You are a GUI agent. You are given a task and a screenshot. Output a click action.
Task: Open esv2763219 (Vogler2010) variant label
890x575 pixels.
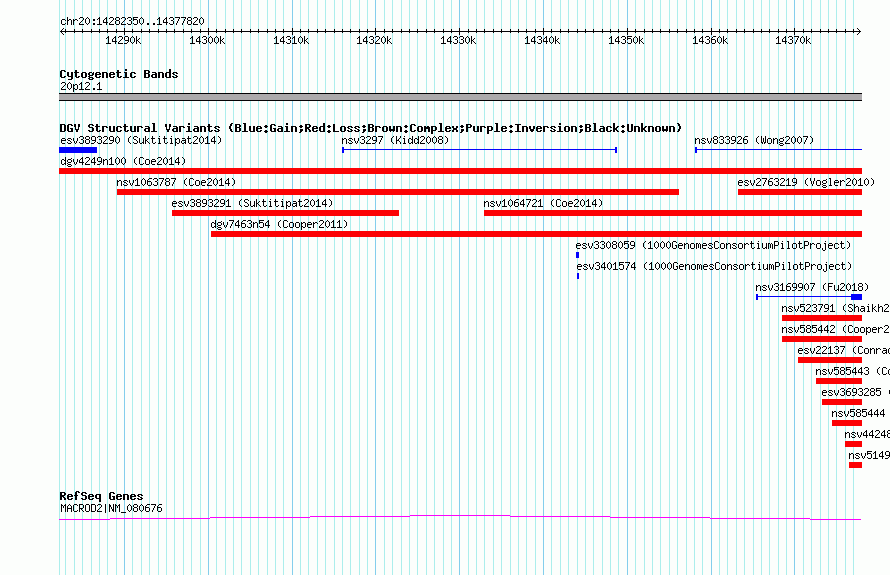pos(806,182)
